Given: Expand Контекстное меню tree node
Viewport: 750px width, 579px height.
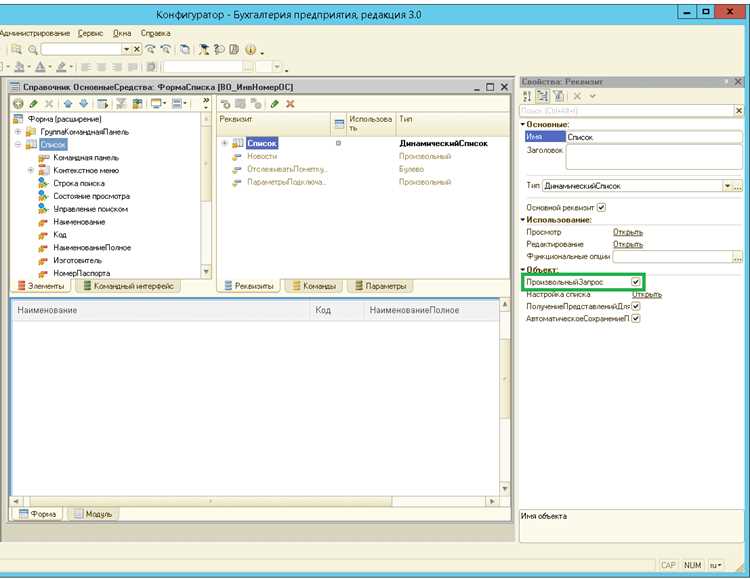Looking at the screenshot, I should point(31,170).
